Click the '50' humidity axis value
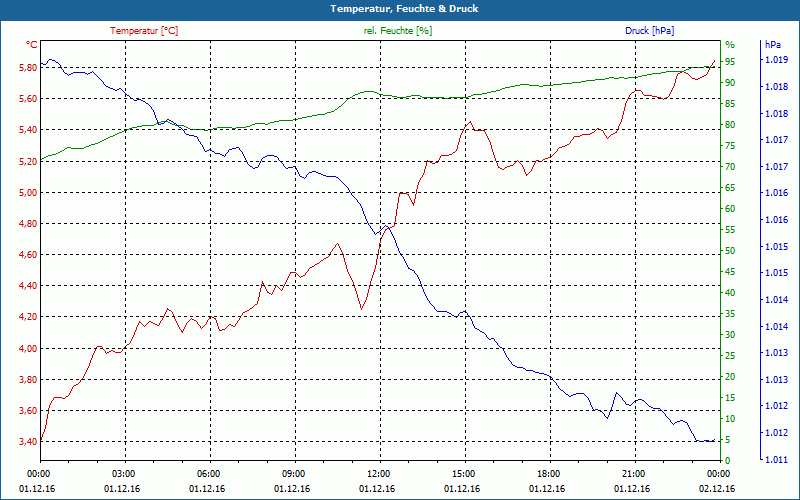 click(730, 251)
